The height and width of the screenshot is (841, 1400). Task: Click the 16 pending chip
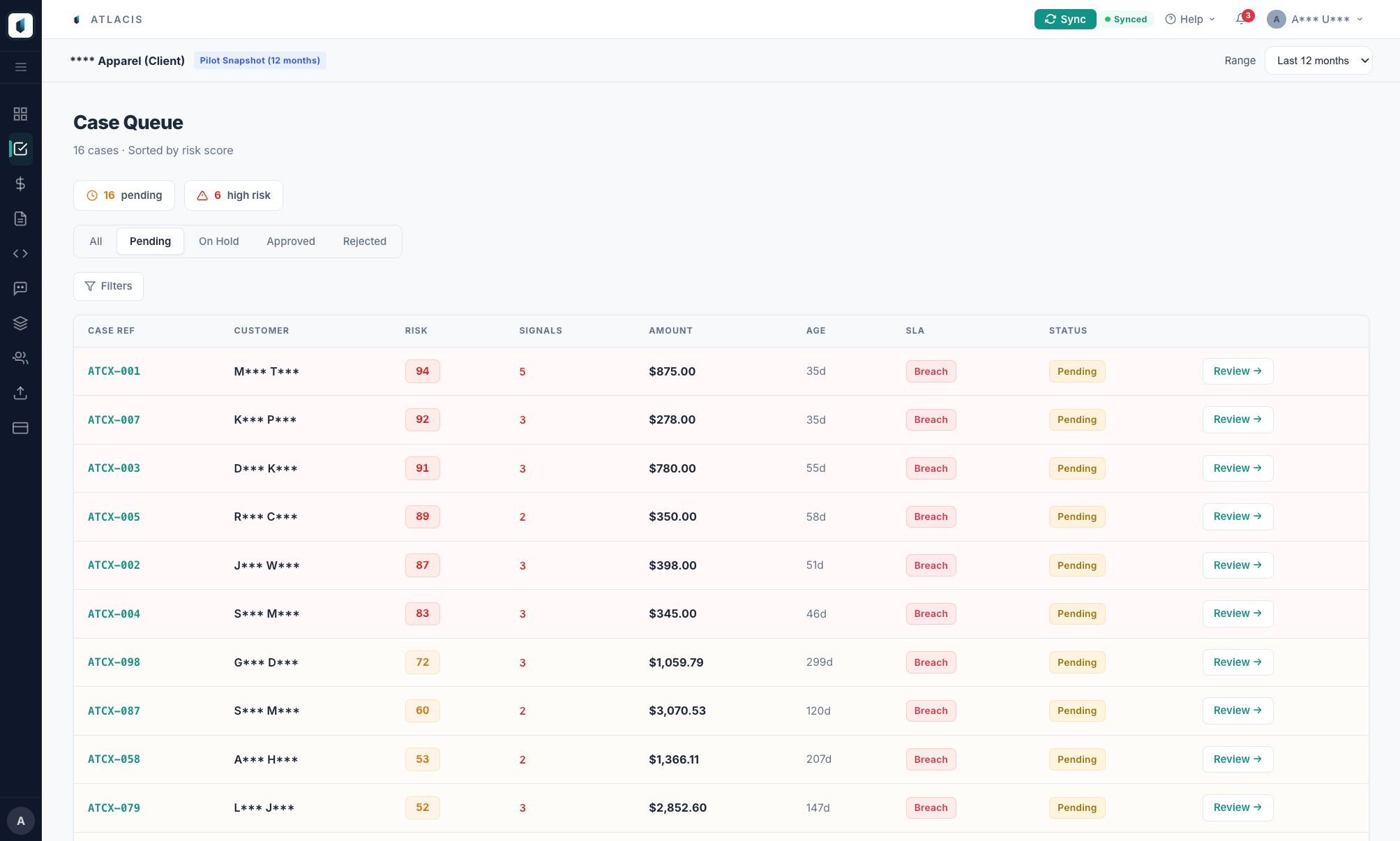coord(124,195)
